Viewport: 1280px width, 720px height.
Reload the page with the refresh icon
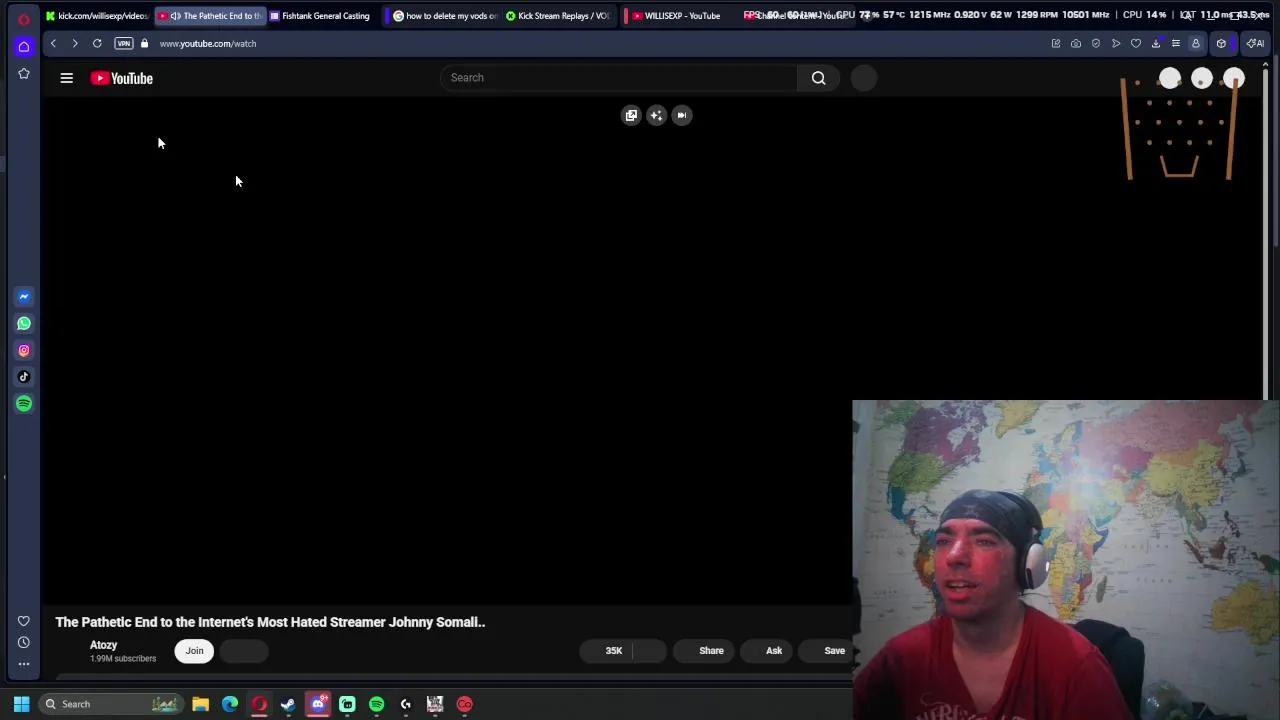point(97,43)
